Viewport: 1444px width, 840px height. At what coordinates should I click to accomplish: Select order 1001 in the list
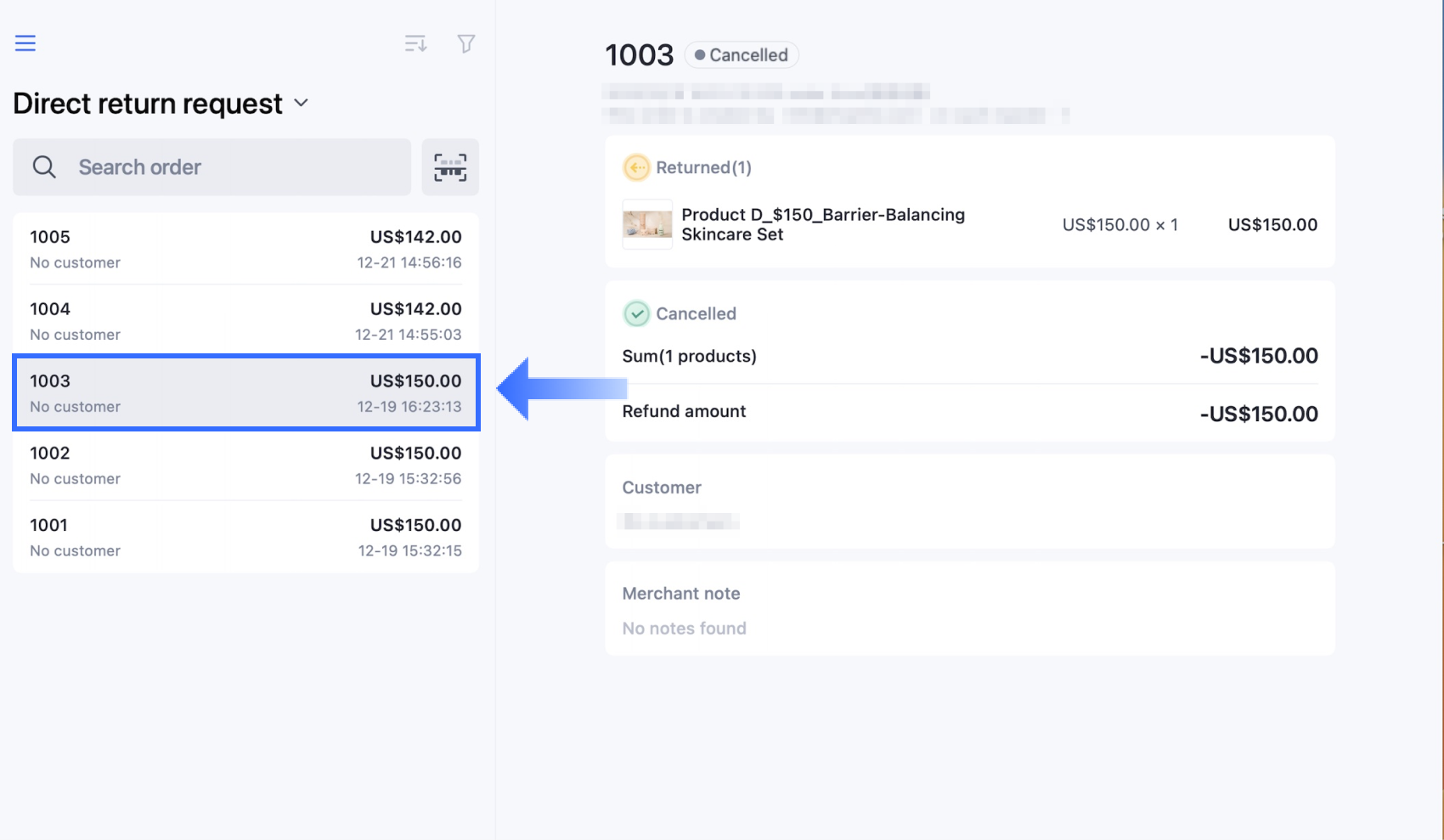tap(245, 538)
